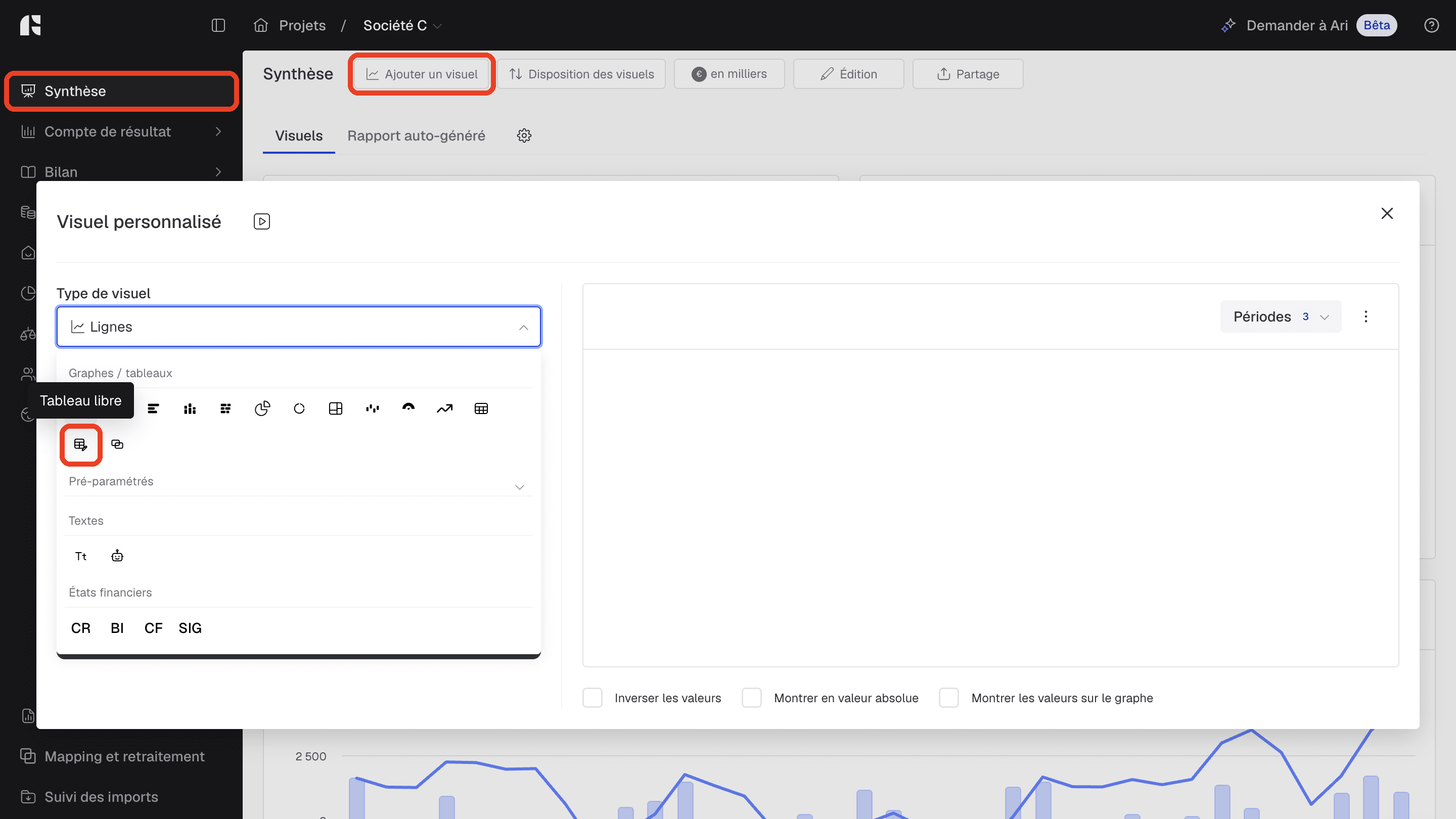Viewport: 1456px width, 819px height.
Task: Select the overlapping rectangles visual type
Action: 117,444
